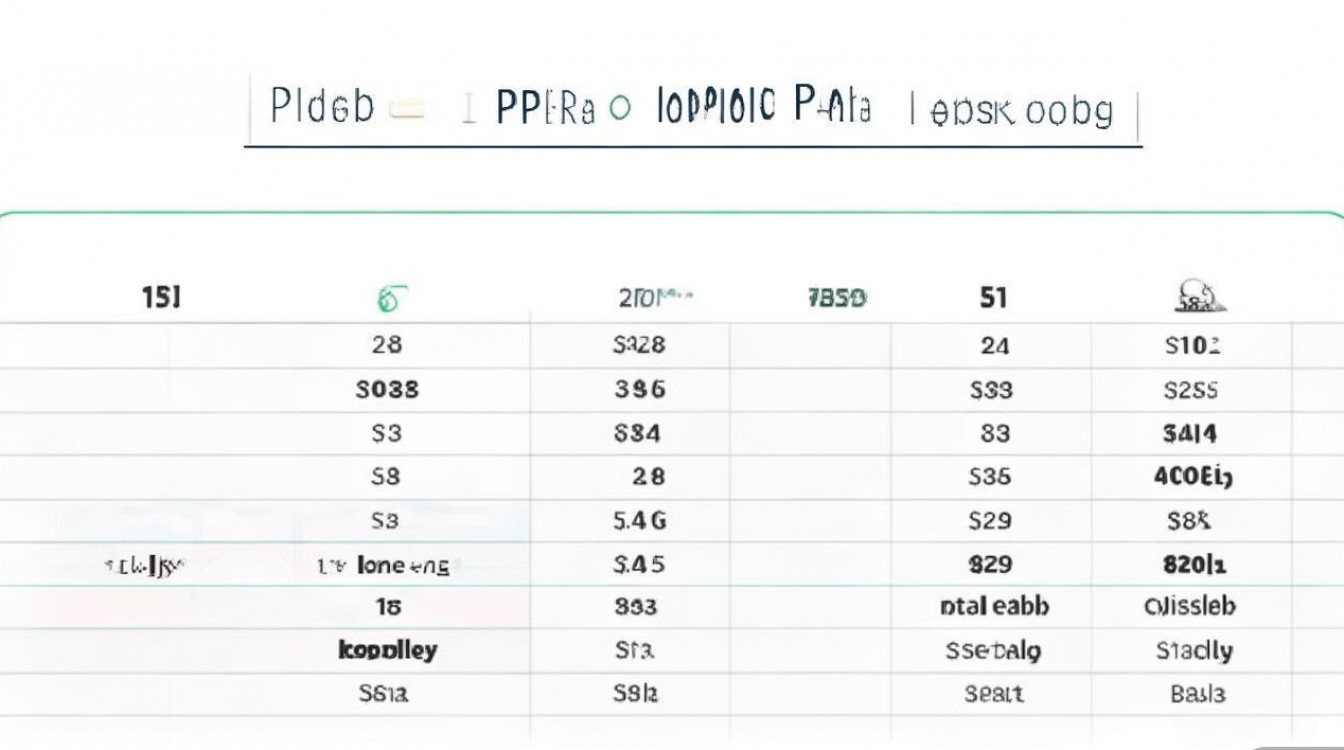Click the 15] column header
This screenshot has width=1344, height=750.
click(x=161, y=297)
